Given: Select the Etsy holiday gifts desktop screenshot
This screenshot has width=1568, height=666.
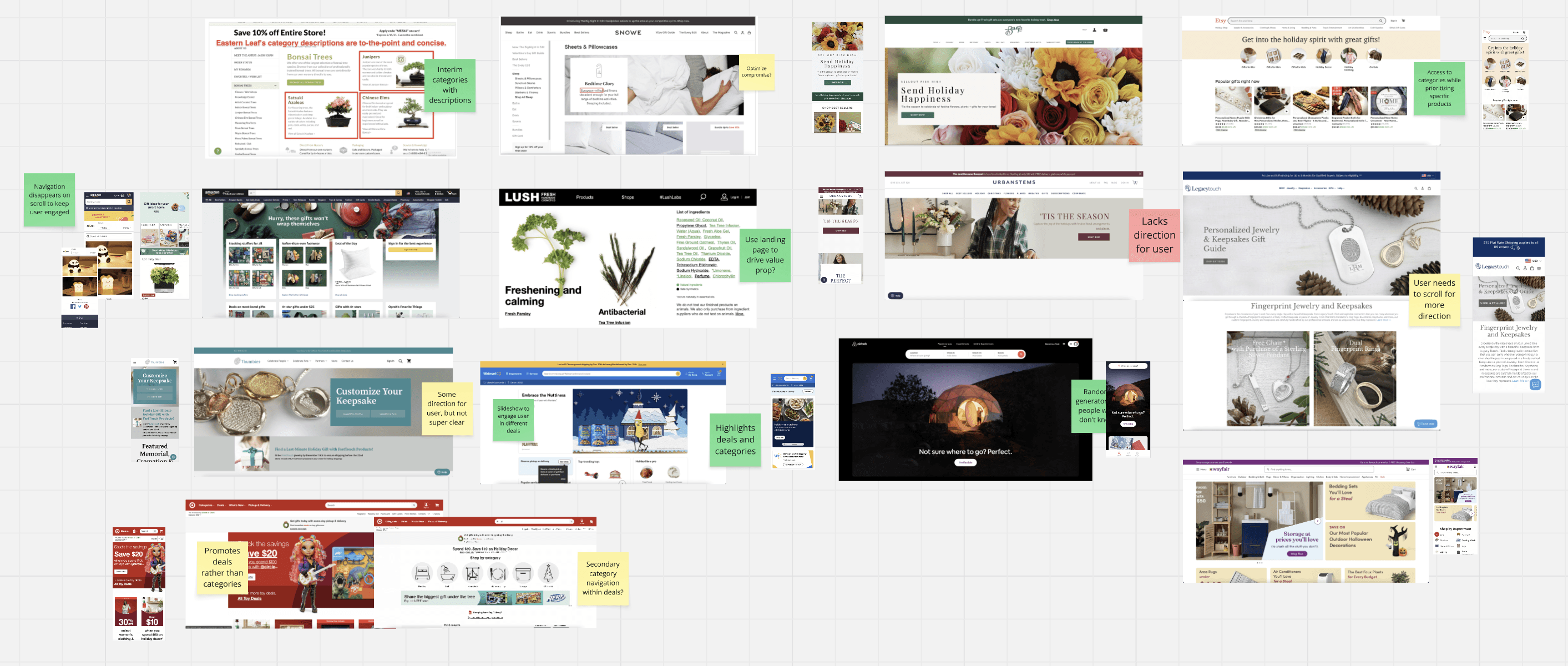Looking at the screenshot, I should pos(1311,81).
